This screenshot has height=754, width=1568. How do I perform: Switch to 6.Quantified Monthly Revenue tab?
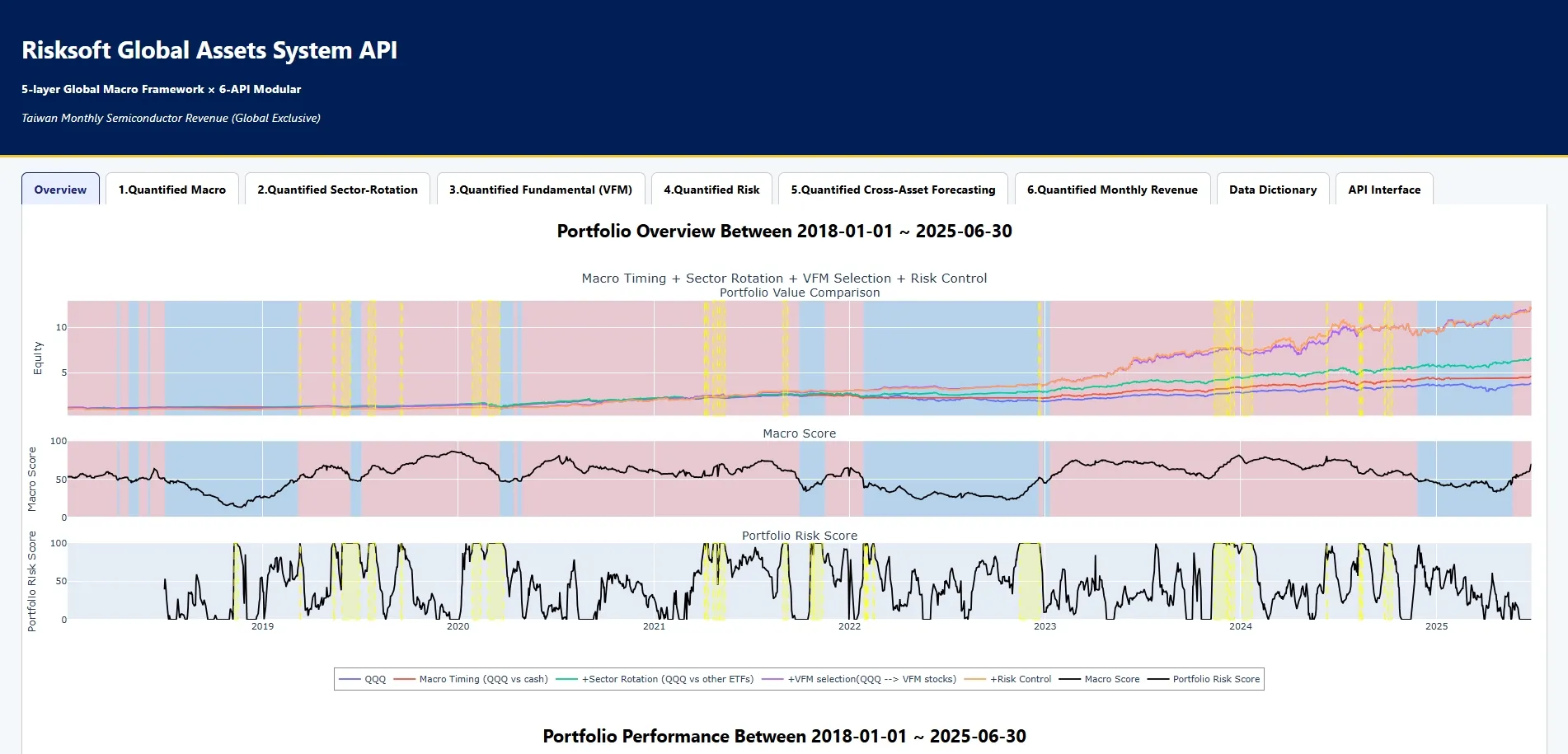tap(1111, 190)
